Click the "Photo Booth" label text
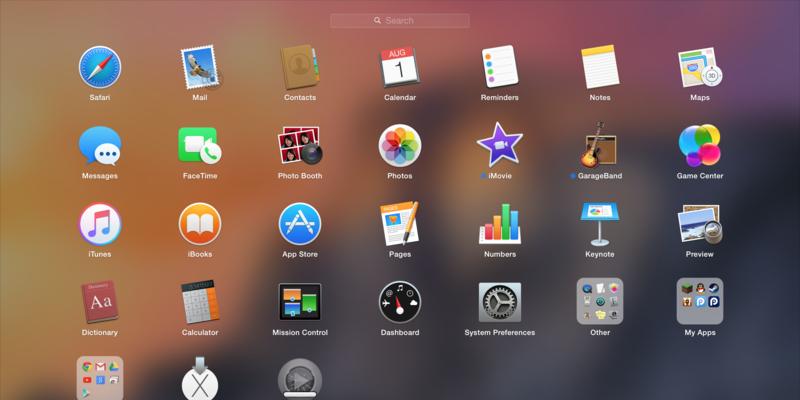Viewport: 800px width, 400px height. pos(300,176)
